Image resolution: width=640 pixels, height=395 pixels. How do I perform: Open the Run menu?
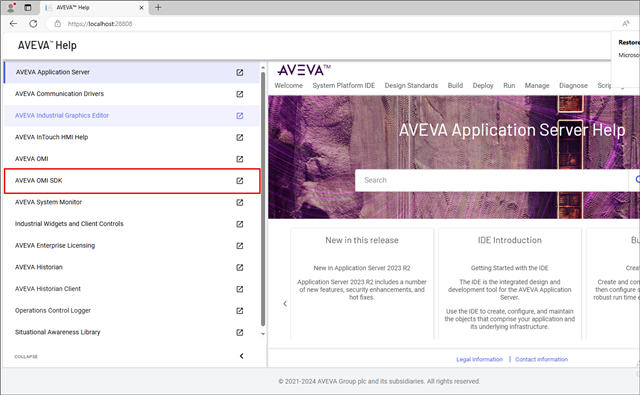click(x=509, y=85)
